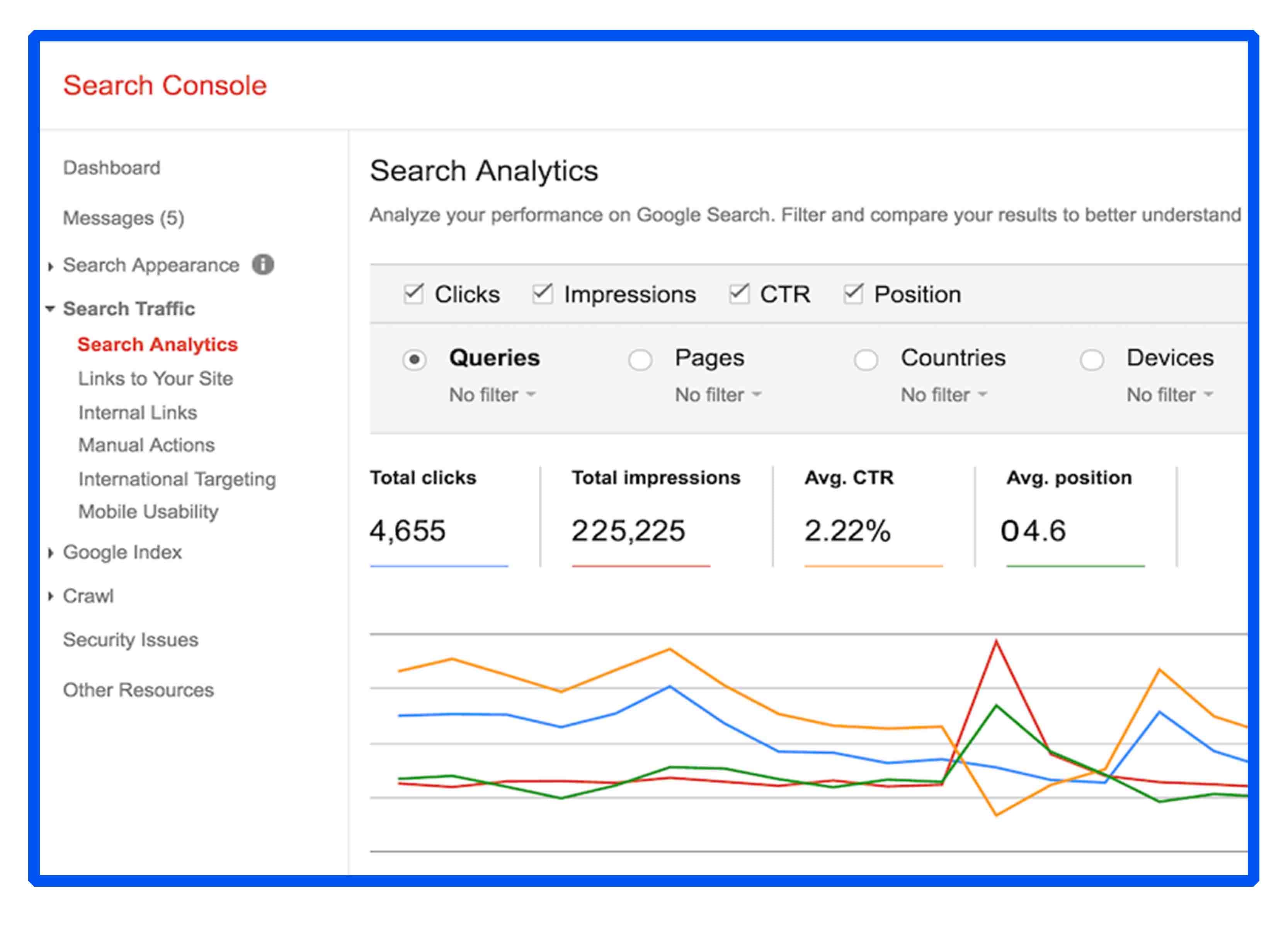The height and width of the screenshot is (937, 1288).
Task: Select the Pages radio button
Action: tap(640, 359)
